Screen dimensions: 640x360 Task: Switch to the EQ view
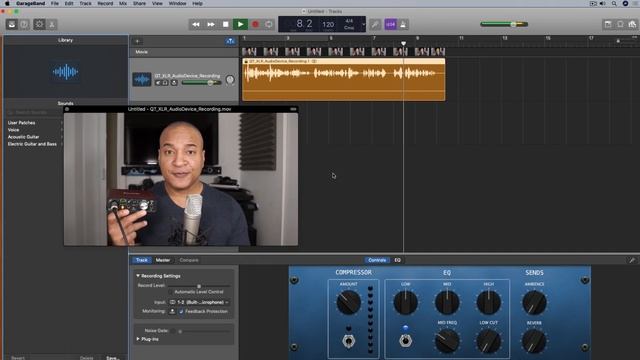point(398,260)
